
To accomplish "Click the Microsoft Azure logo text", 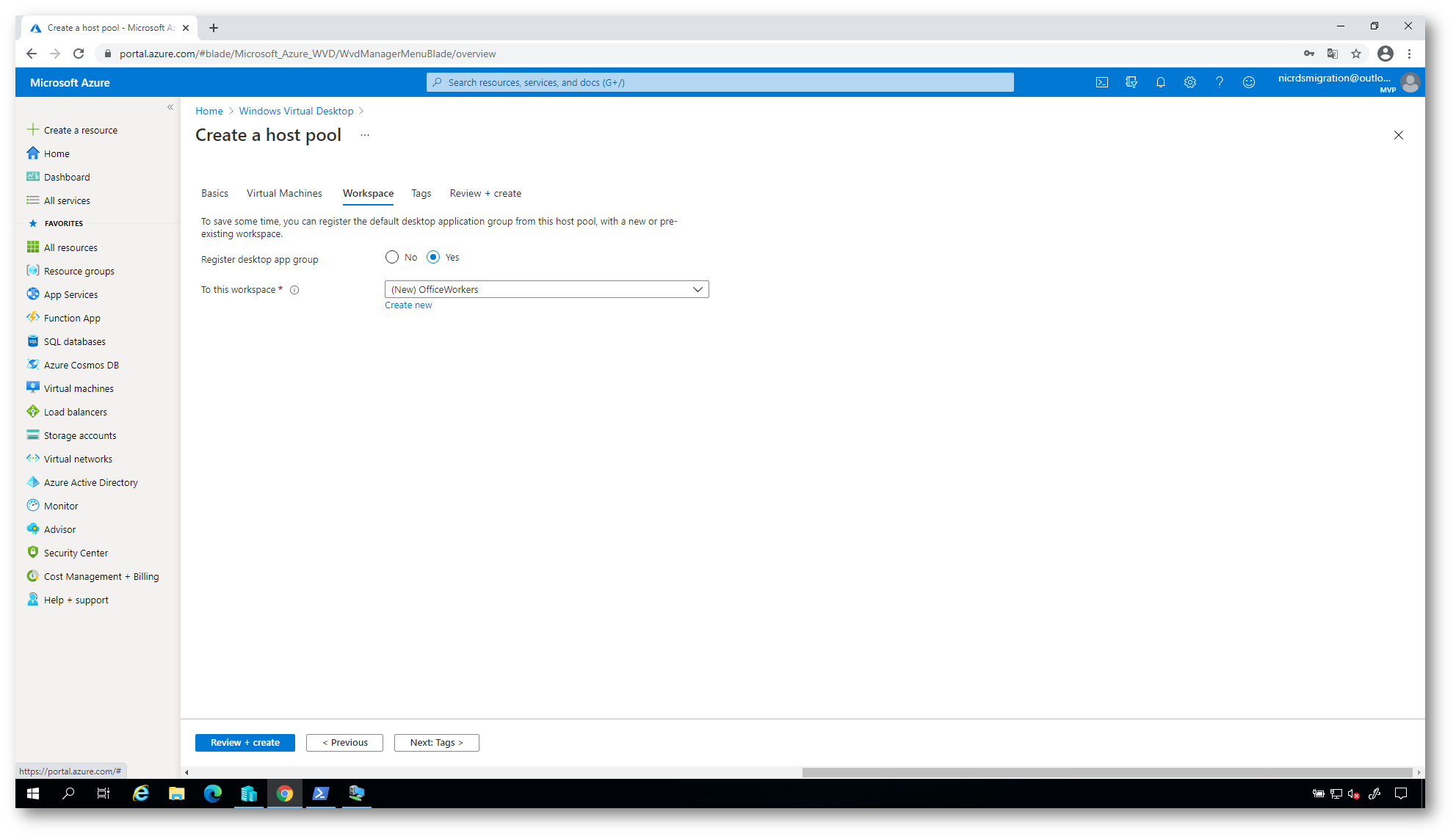I will coord(70,82).
